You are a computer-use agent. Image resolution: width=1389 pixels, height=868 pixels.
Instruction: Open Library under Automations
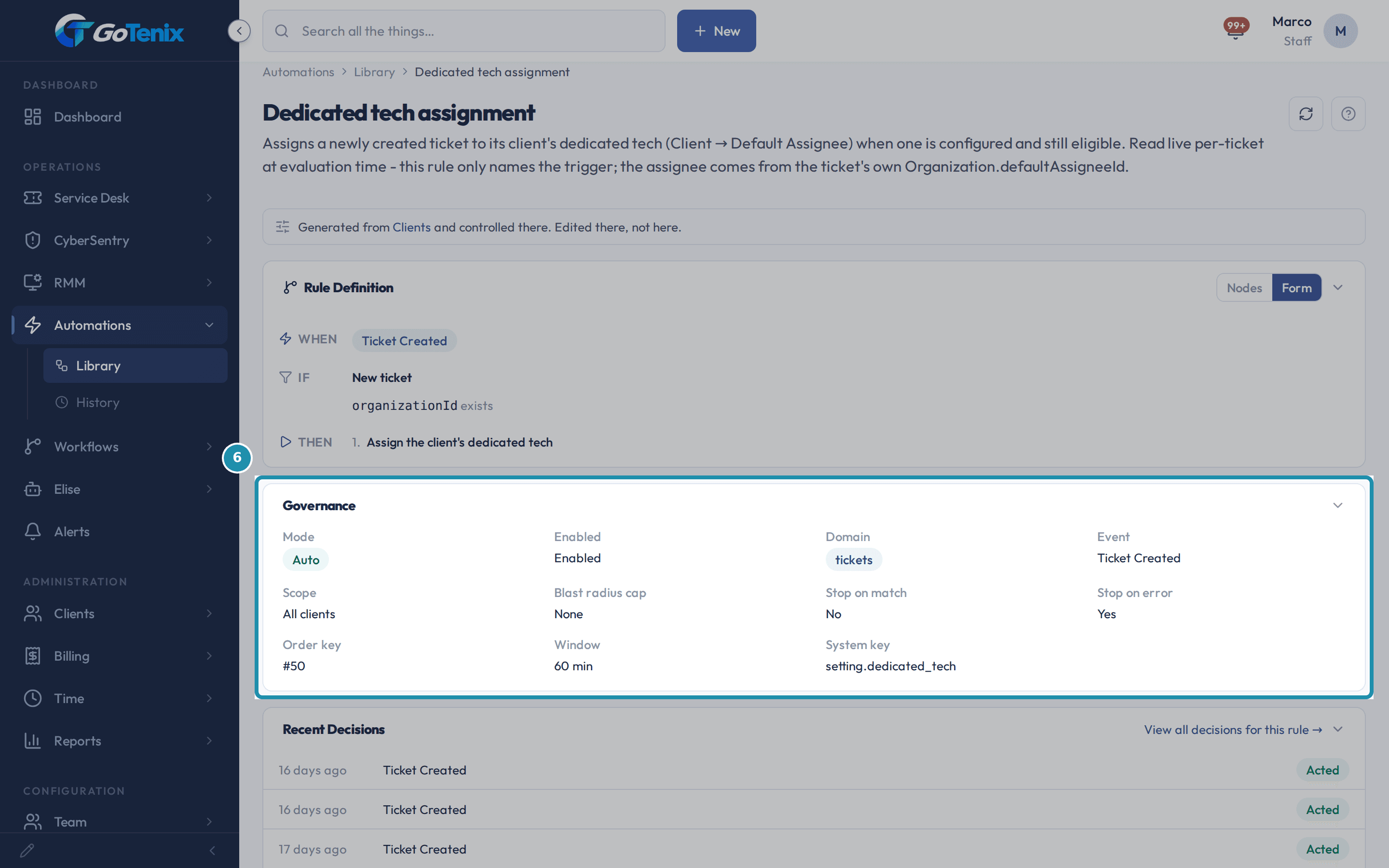click(136, 366)
